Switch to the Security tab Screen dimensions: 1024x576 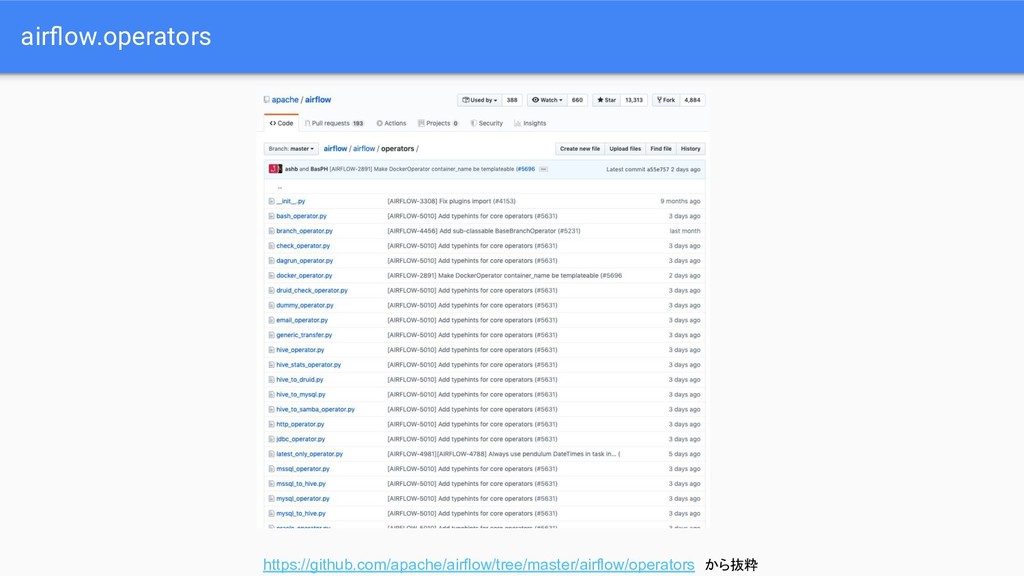[487, 123]
